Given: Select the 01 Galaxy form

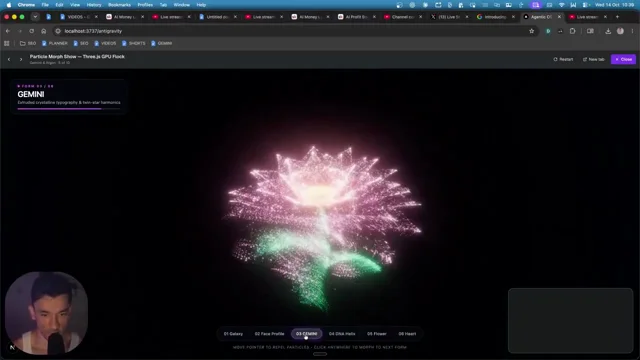Looking at the screenshot, I should coord(233,333).
